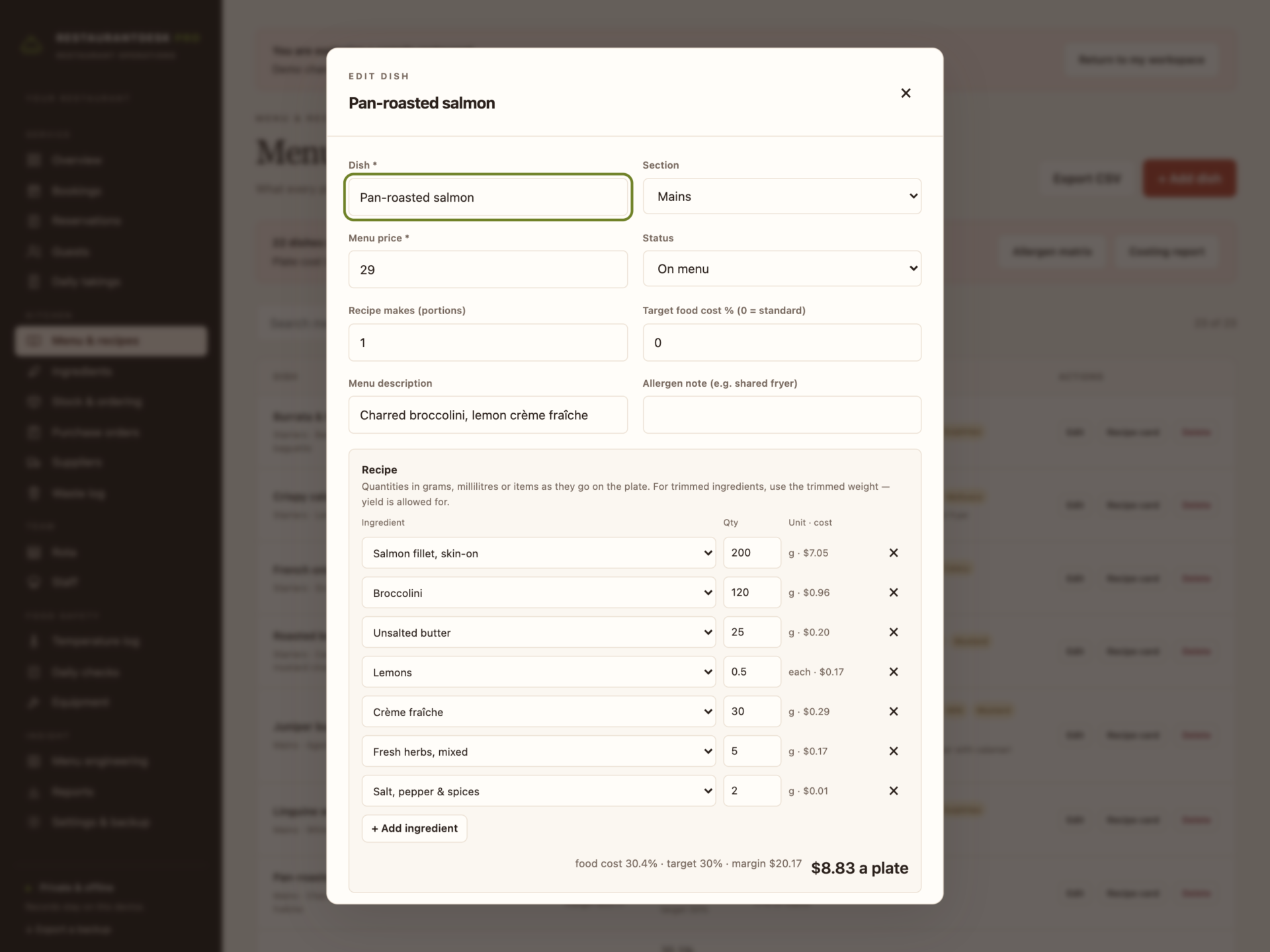Screen dimensions: 1270x952
Task: Edit Crème fraîche quantity 30
Action: point(752,711)
